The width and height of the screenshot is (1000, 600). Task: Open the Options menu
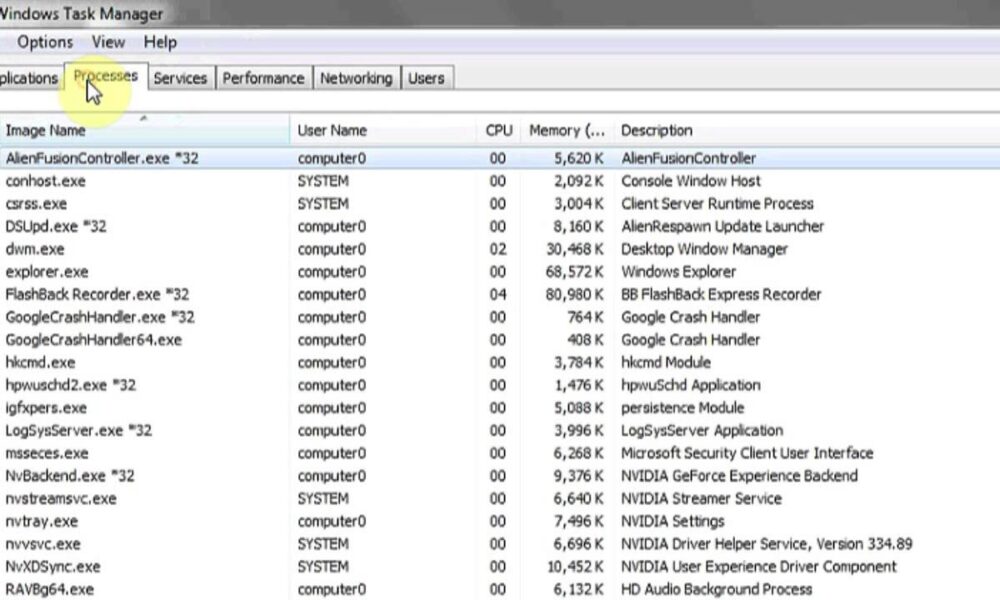tap(45, 42)
